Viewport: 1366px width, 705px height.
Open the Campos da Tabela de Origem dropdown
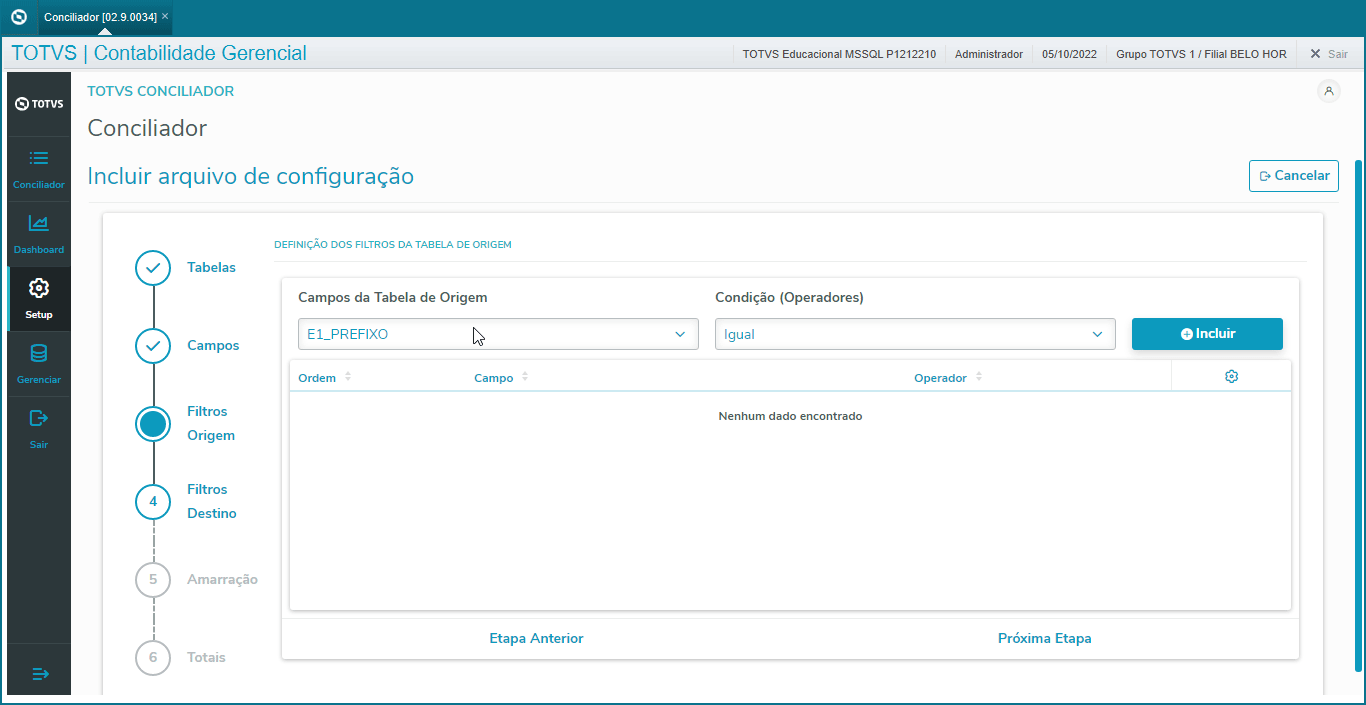498,334
